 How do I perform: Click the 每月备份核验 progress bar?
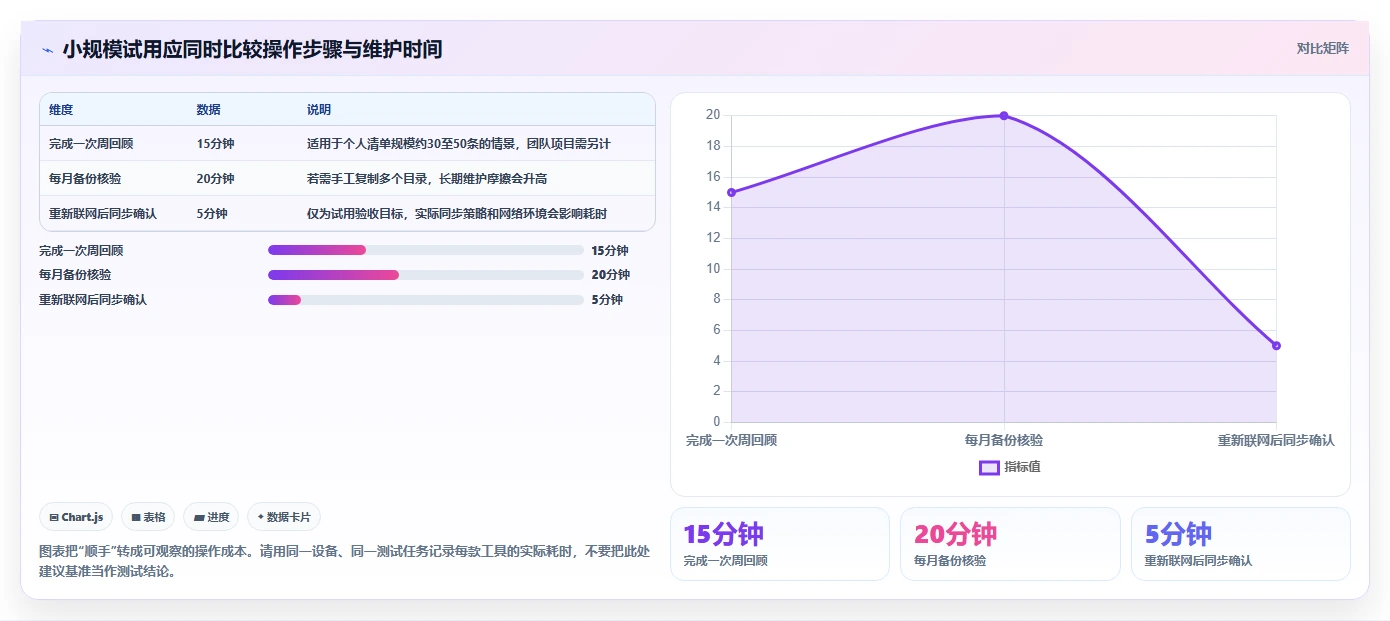click(426, 275)
